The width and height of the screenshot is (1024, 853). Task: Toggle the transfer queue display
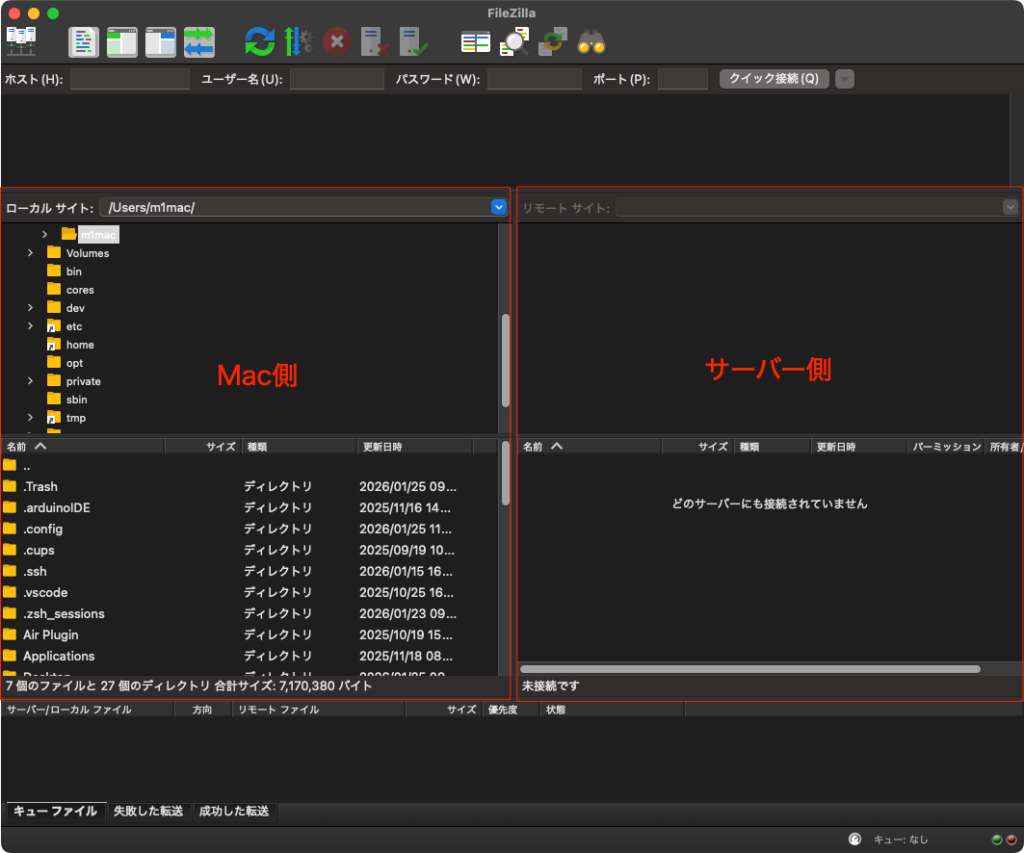pos(199,42)
